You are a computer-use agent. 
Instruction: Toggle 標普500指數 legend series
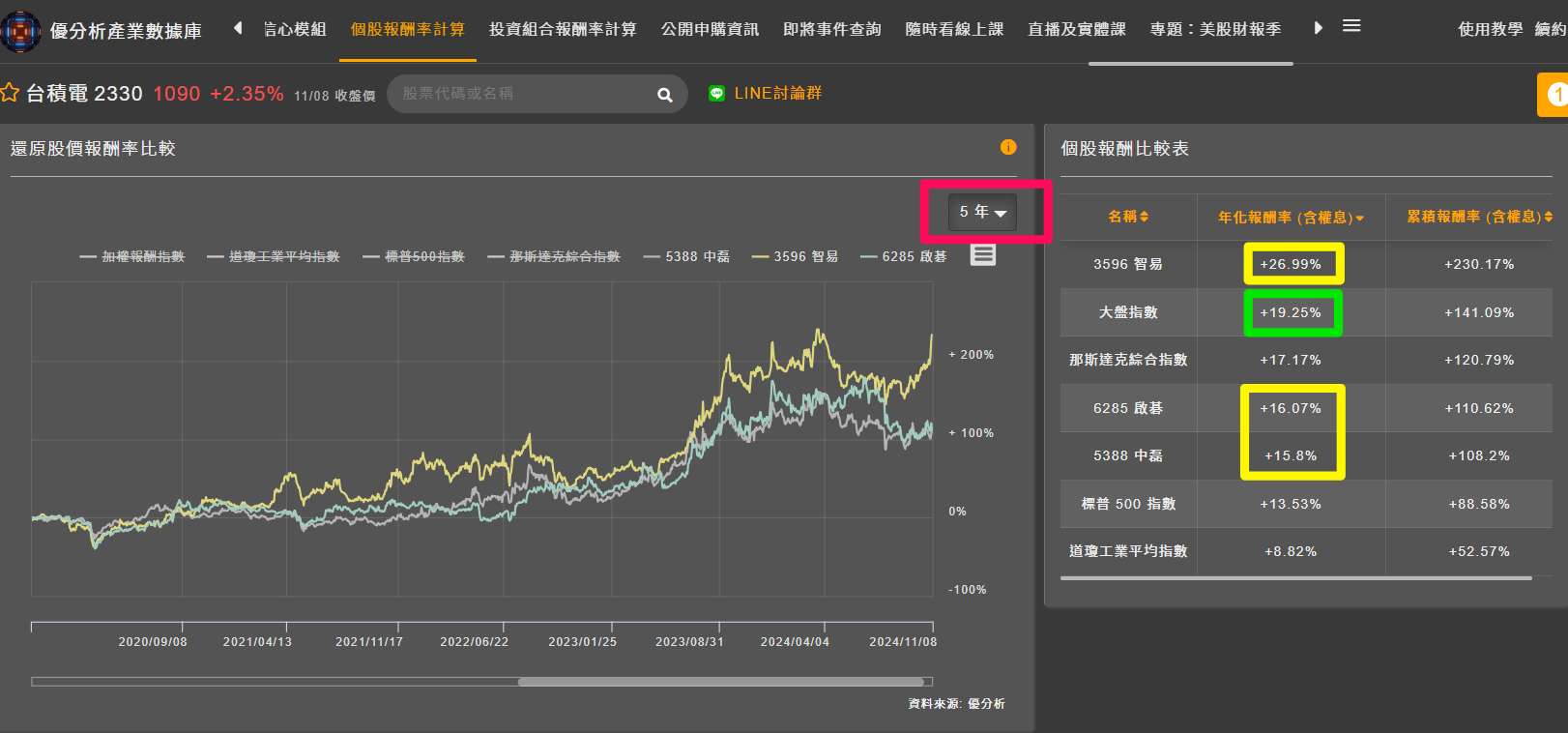(x=414, y=256)
